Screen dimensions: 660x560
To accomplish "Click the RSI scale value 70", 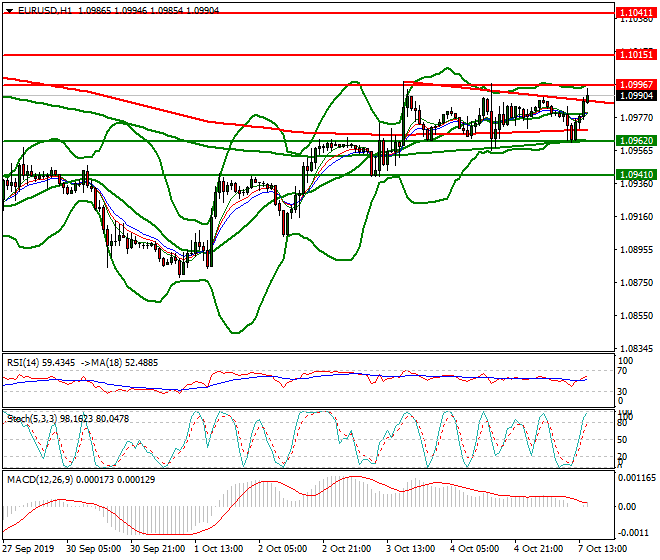I will [623, 371].
